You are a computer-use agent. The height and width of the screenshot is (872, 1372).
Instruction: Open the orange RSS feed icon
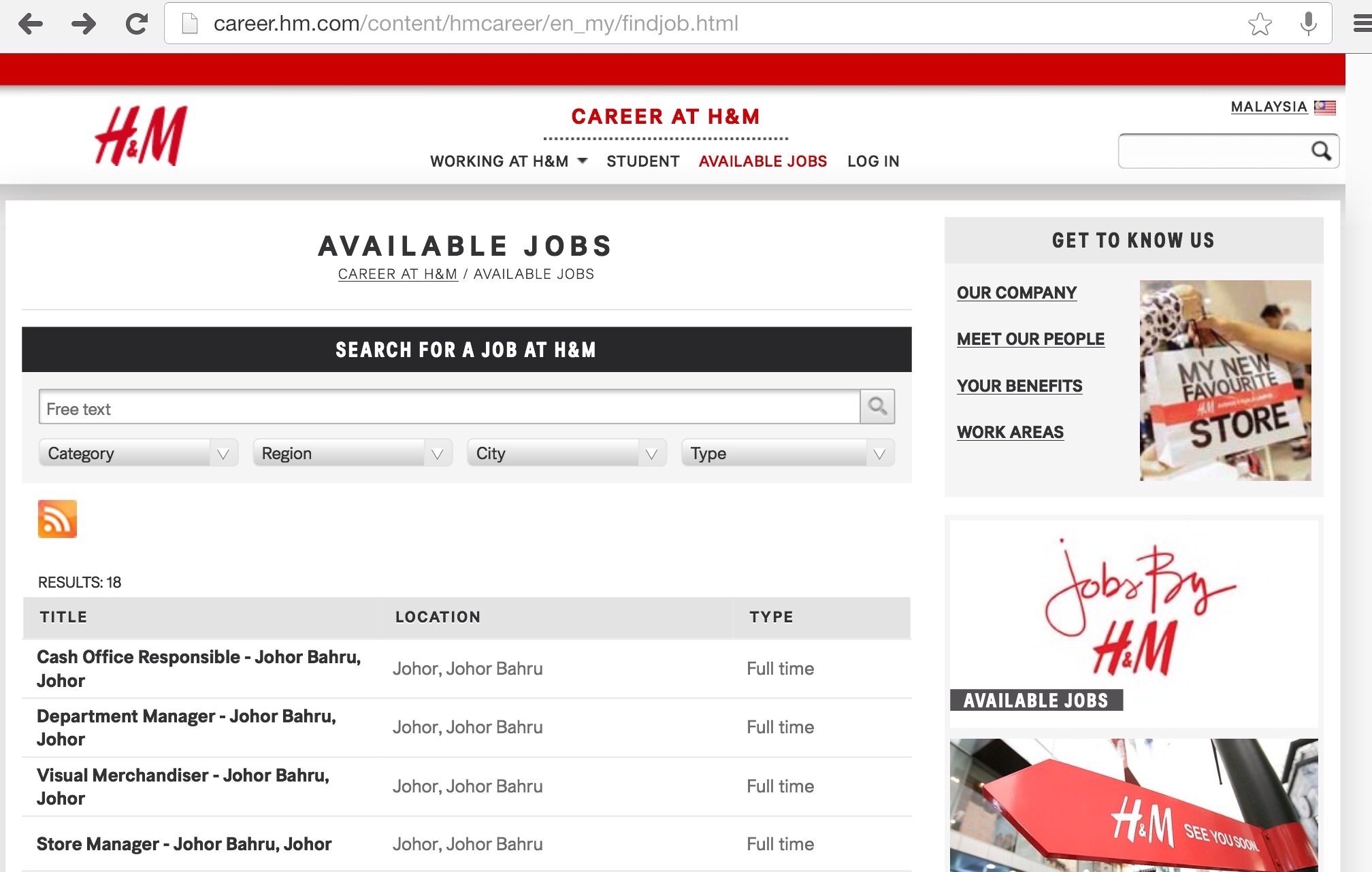57,519
